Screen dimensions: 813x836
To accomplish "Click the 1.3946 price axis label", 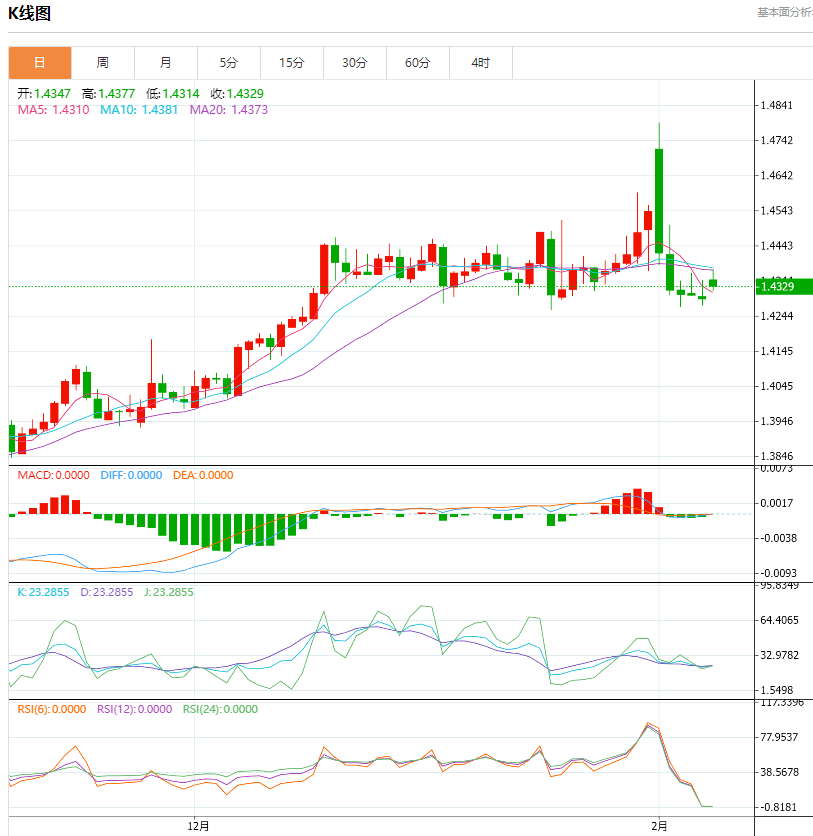I will [777, 421].
